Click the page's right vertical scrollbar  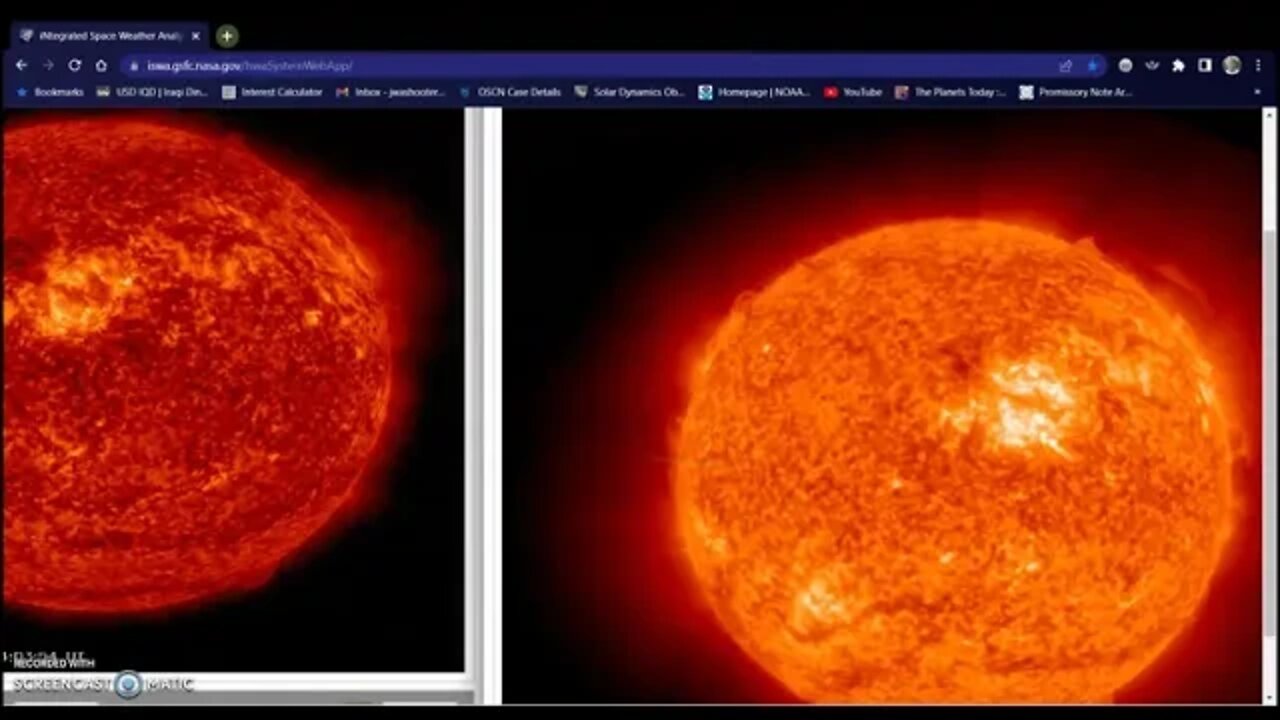coord(1269,405)
